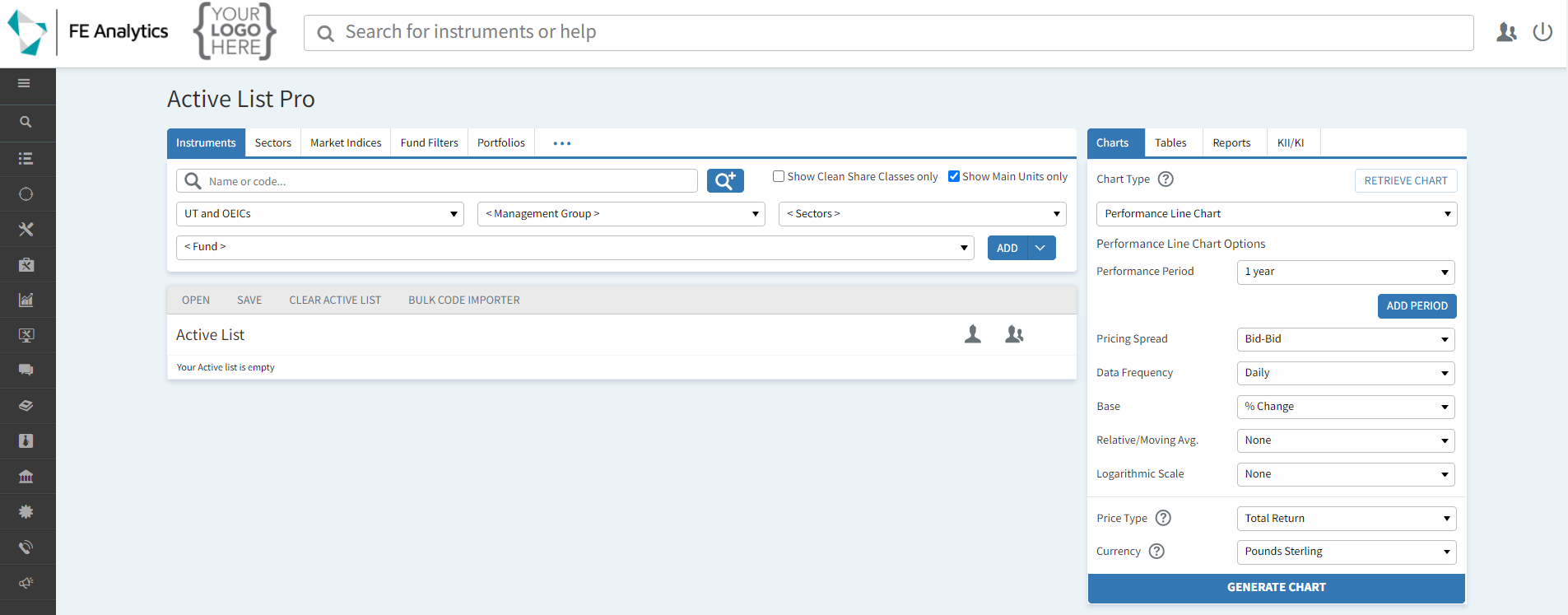Image resolution: width=1568 pixels, height=615 pixels.
Task: Switch to the Tables tab
Action: pos(1170,143)
